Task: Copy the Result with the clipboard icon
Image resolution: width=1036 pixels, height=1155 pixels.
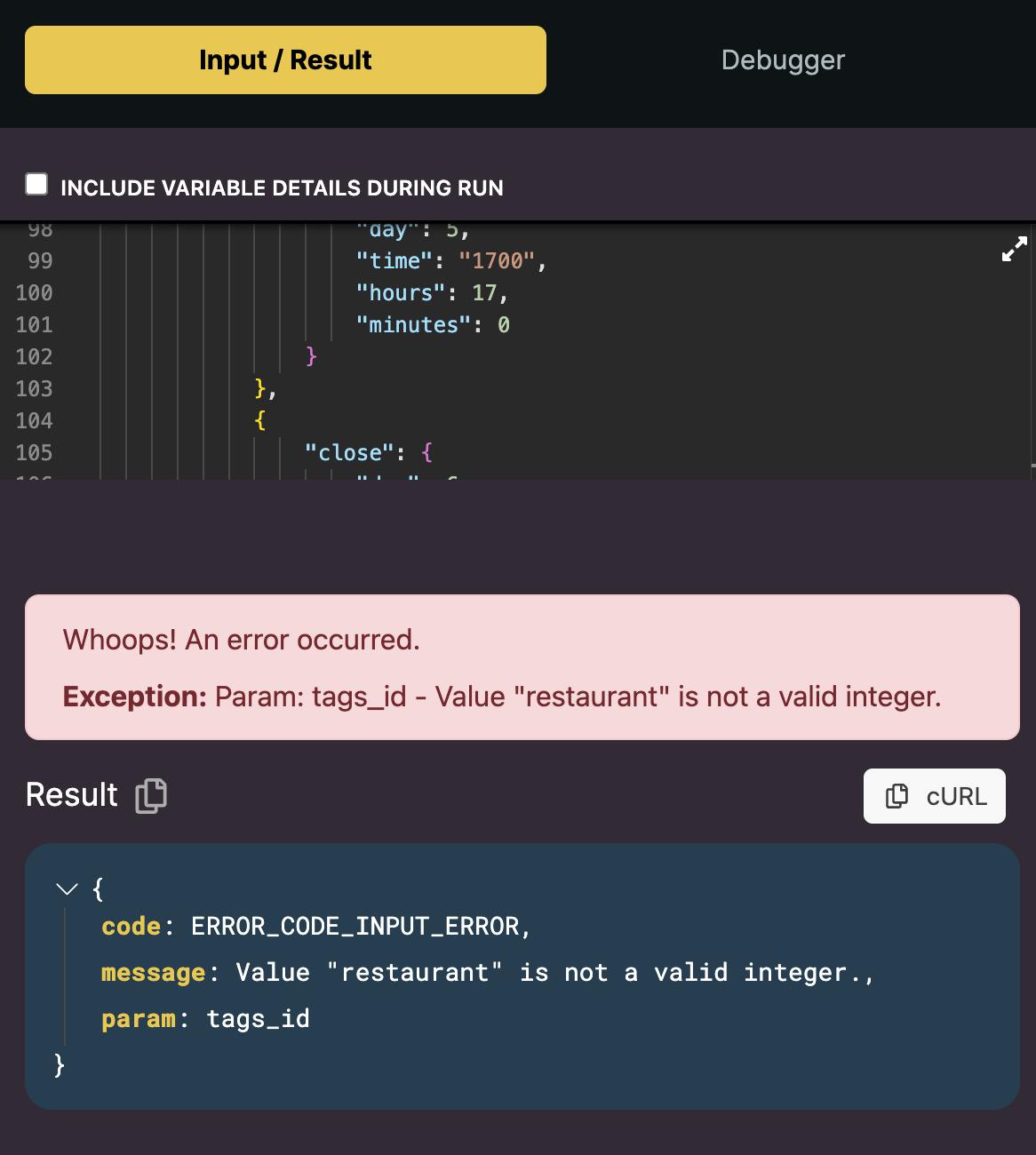Action: (151, 795)
